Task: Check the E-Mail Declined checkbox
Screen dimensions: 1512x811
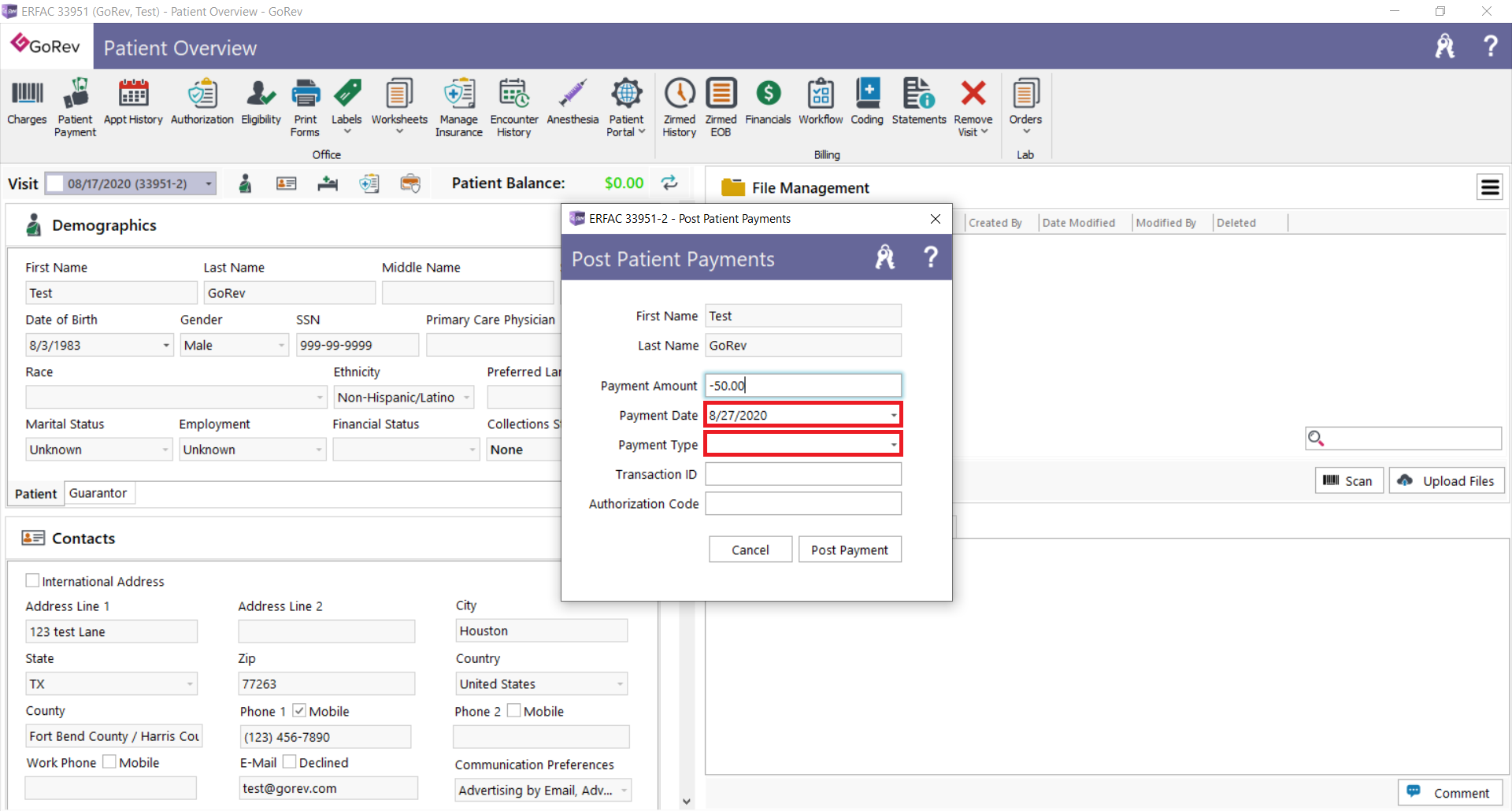Action: 289,761
